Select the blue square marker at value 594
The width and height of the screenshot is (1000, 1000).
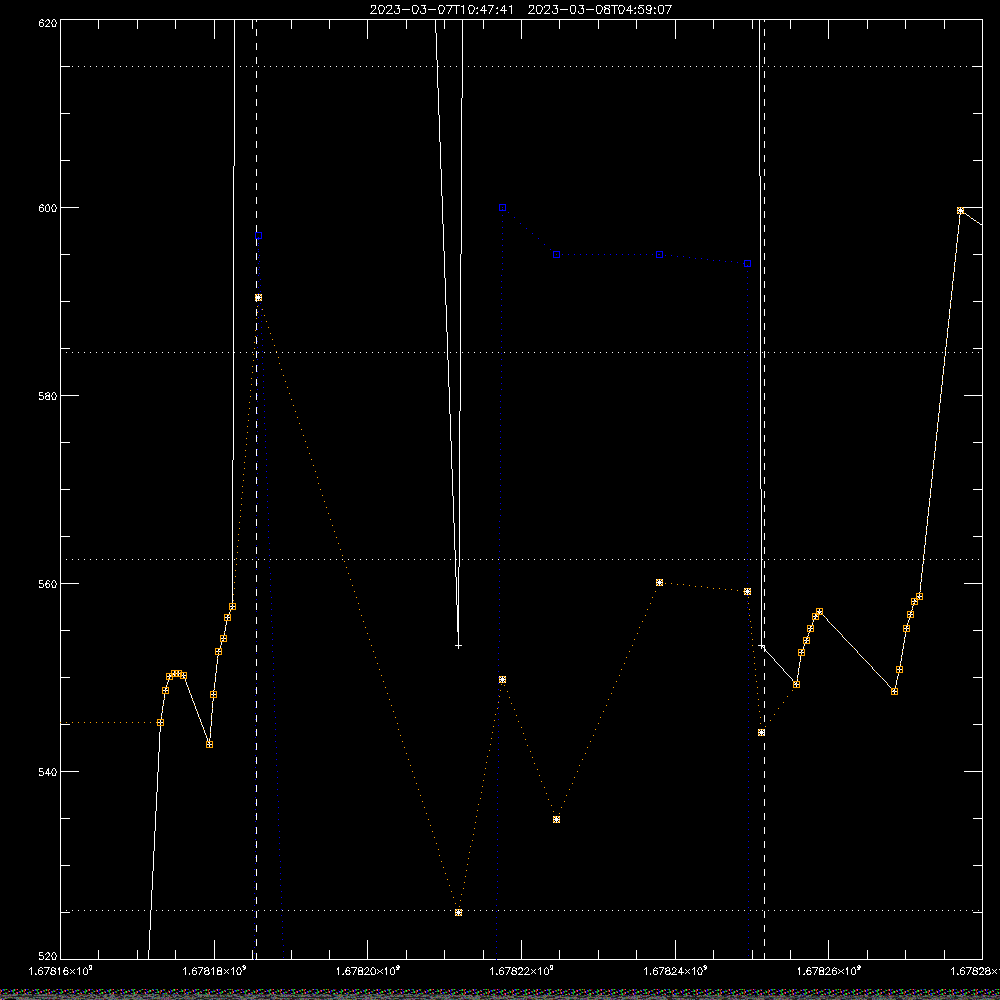[747, 263]
